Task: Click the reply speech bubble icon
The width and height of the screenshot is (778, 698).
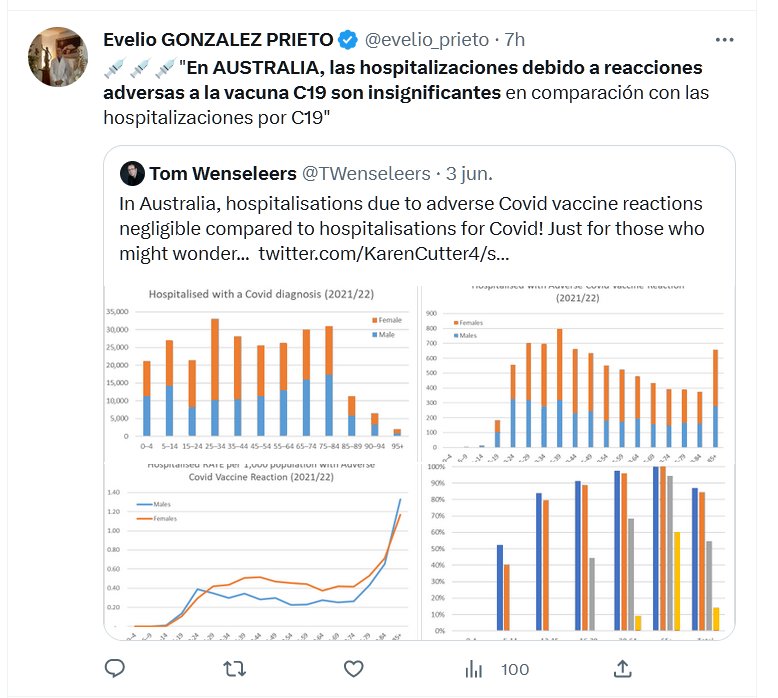Action: coord(115,668)
